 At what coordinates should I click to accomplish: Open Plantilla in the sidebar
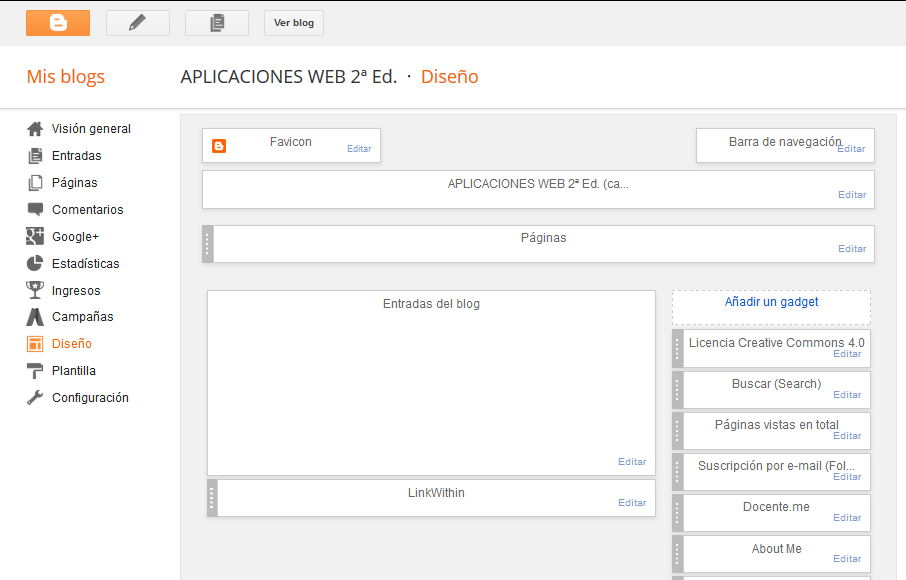73,370
